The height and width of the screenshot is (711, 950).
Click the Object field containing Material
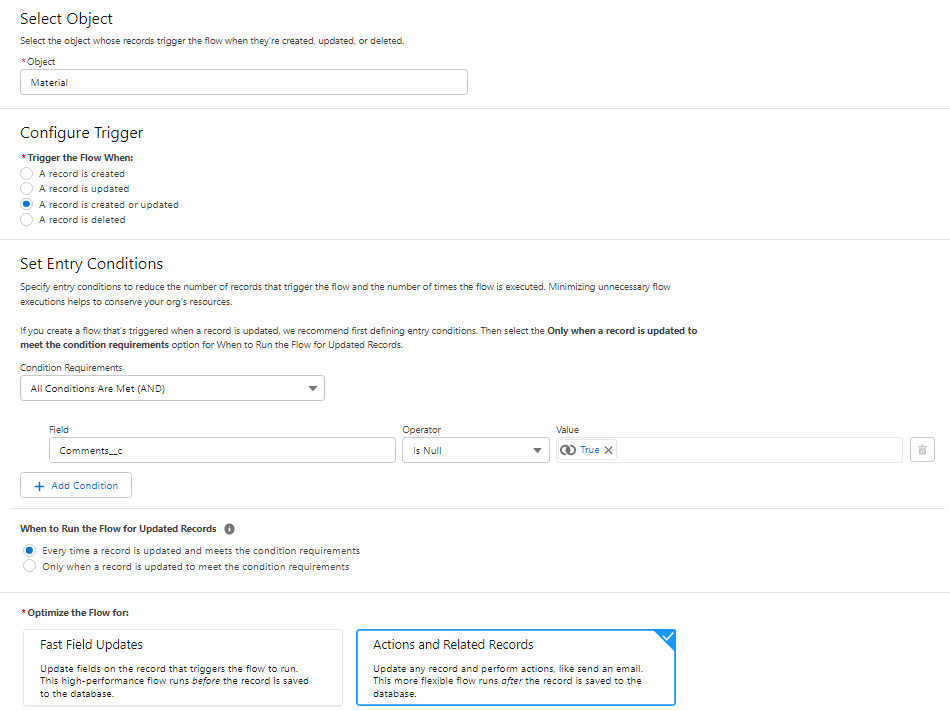click(x=243, y=82)
